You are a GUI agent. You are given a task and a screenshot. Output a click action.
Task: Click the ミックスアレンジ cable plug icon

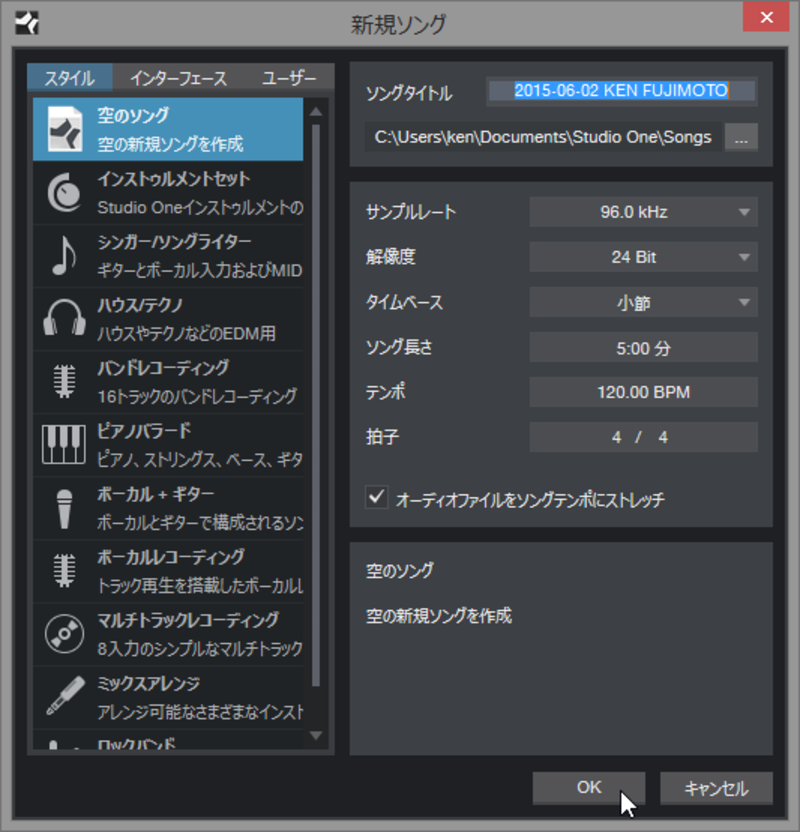point(65,696)
